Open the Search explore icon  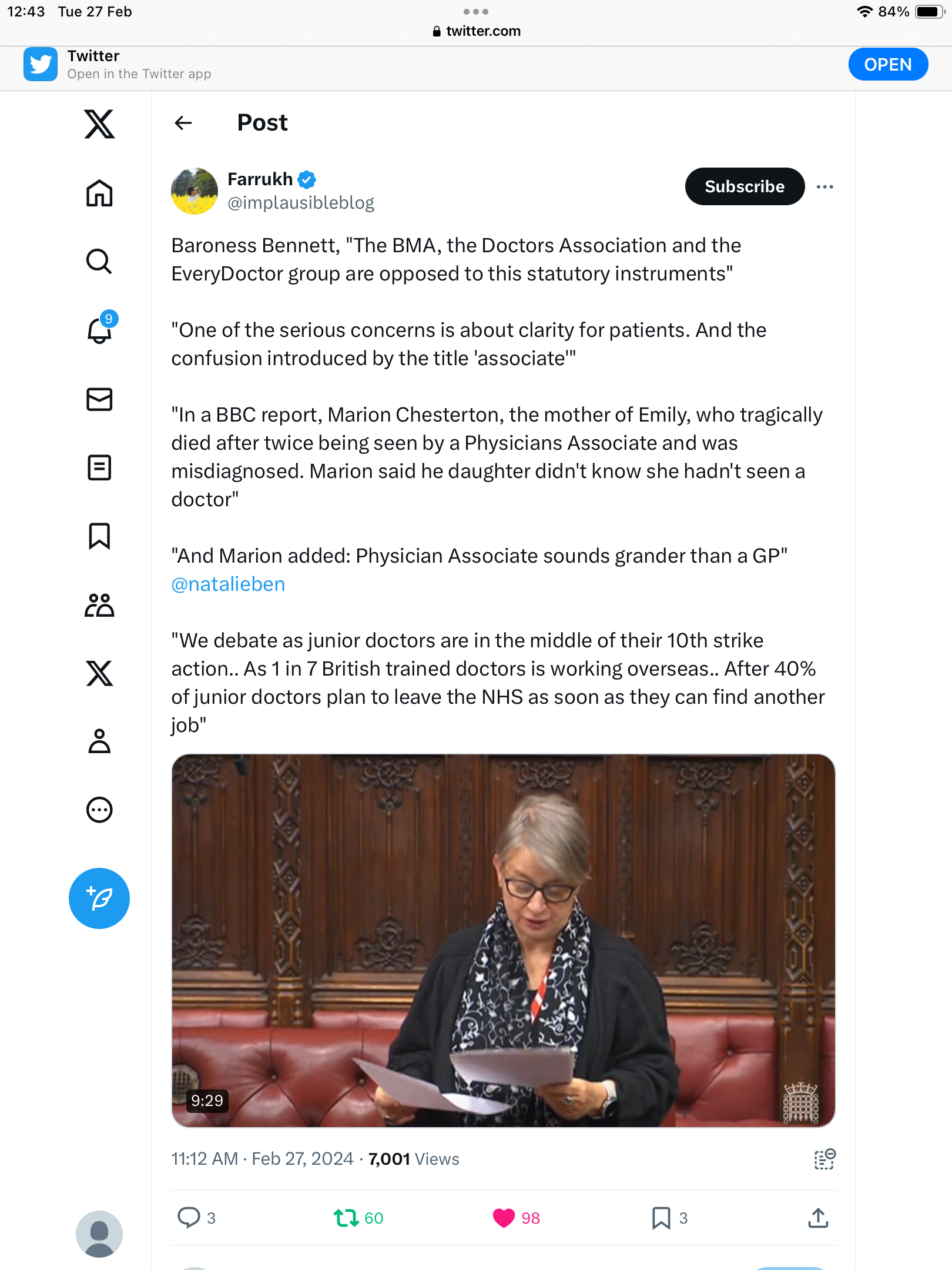point(99,262)
